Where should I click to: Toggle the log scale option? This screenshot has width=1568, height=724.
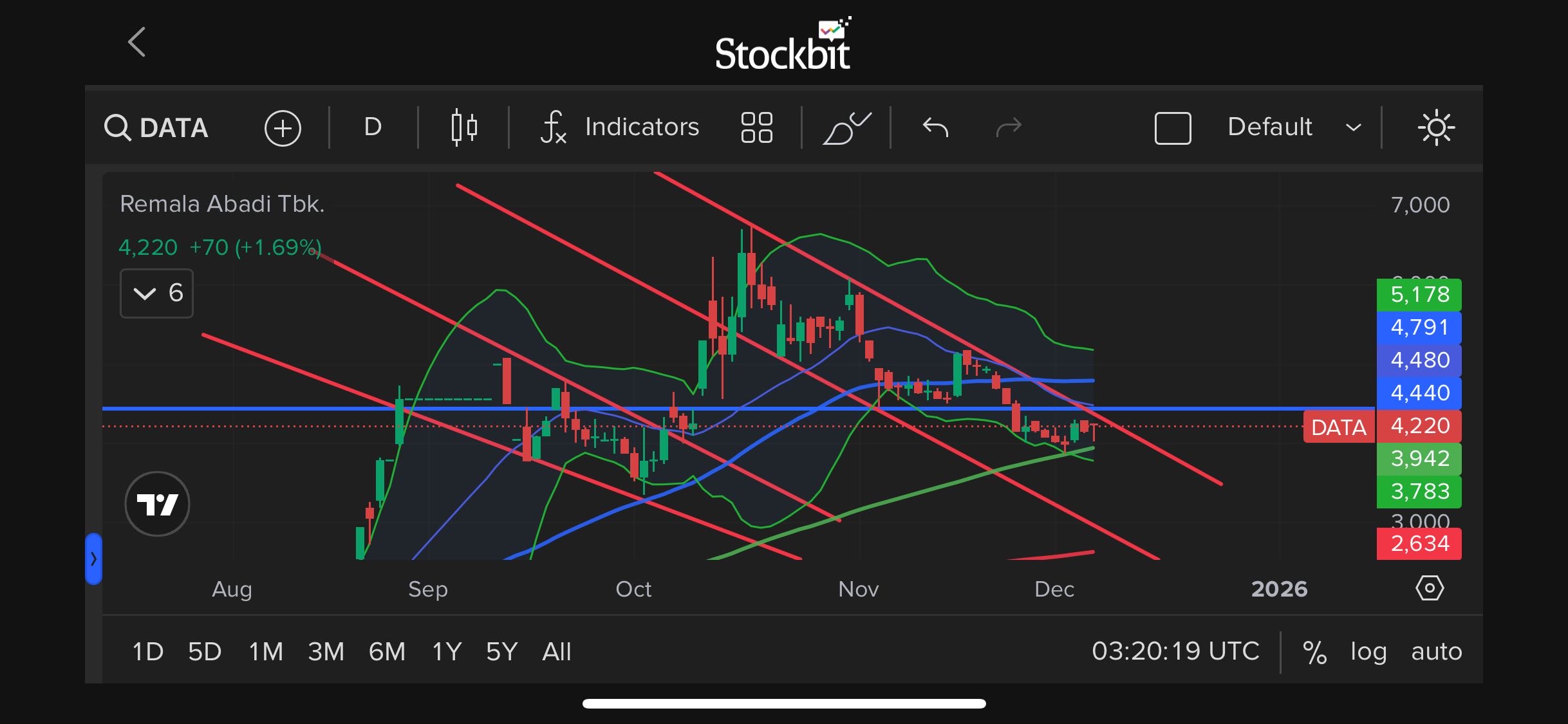tap(1368, 652)
